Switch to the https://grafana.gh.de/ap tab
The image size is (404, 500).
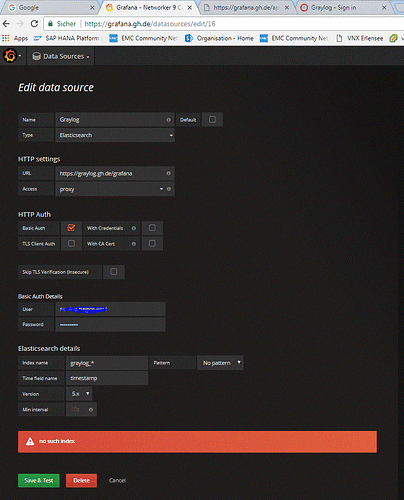coord(246,7)
